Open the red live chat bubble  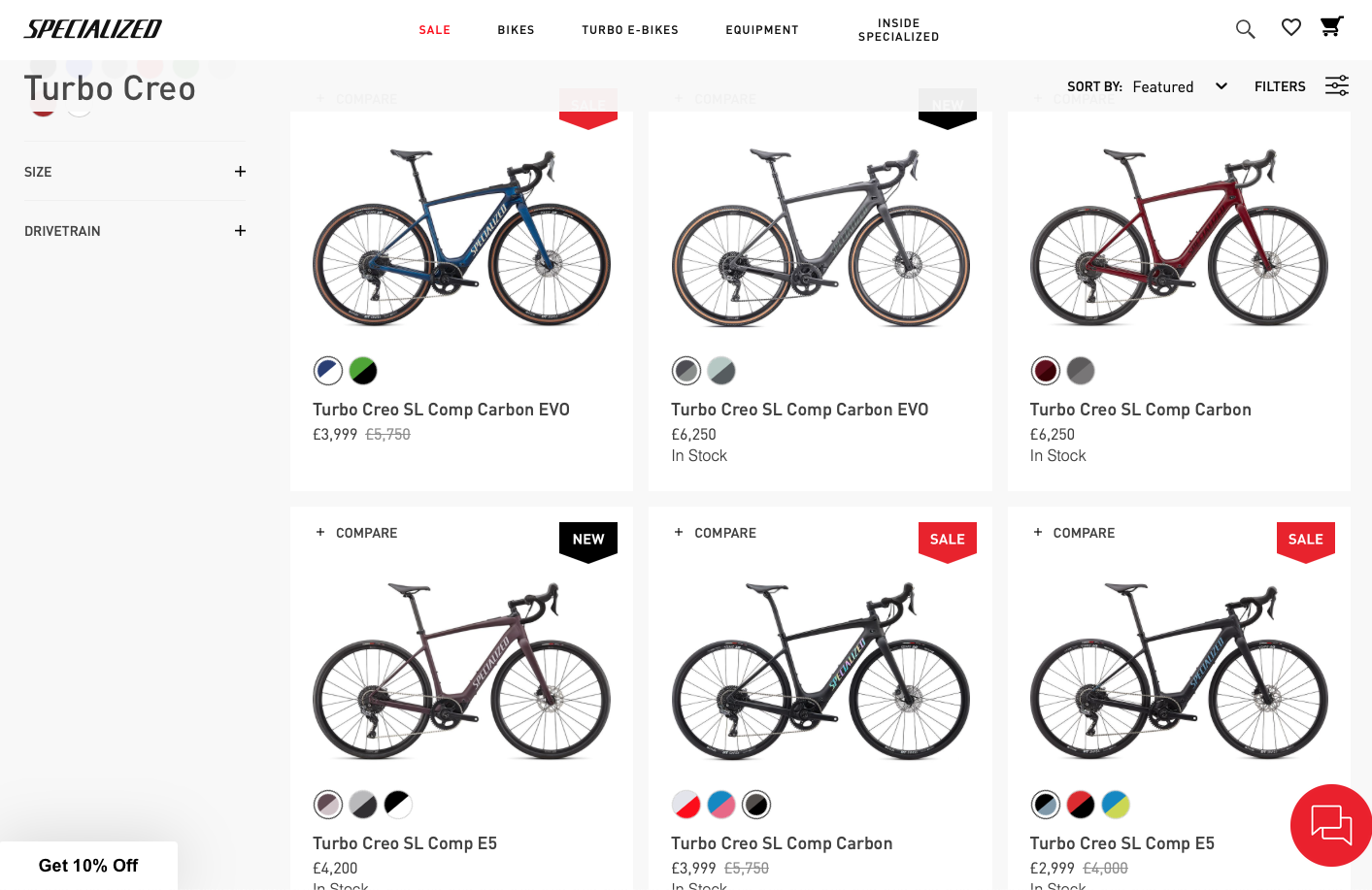click(1330, 825)
